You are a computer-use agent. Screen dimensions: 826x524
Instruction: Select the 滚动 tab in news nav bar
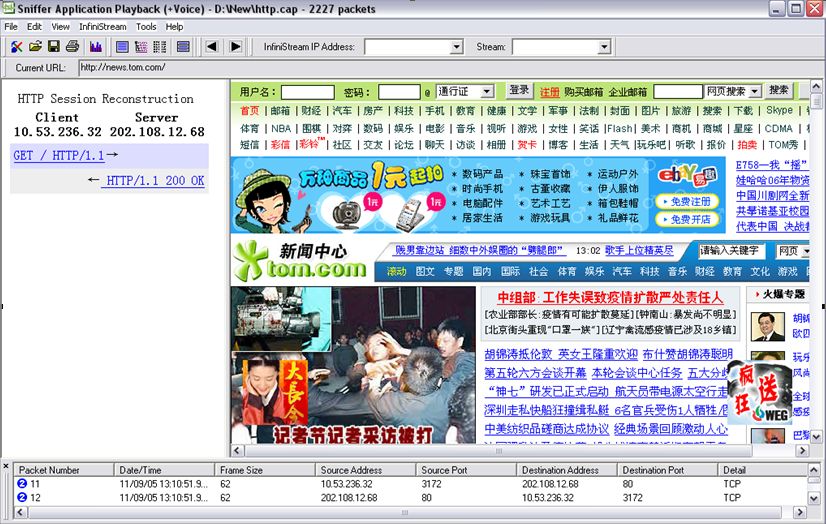pyautogui.click(x=396, y=272)
